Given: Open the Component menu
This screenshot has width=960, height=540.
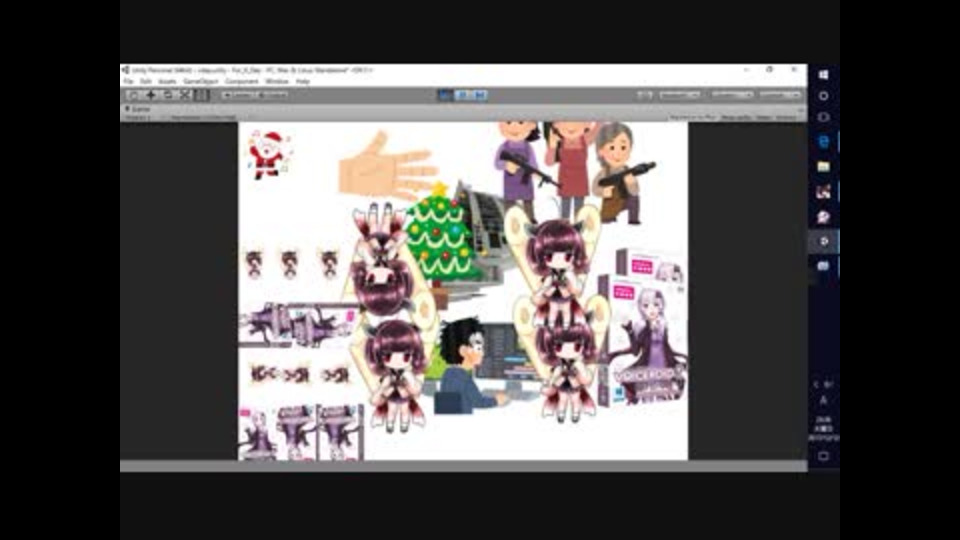Looking at the screenshot, I should click(241, 81).
